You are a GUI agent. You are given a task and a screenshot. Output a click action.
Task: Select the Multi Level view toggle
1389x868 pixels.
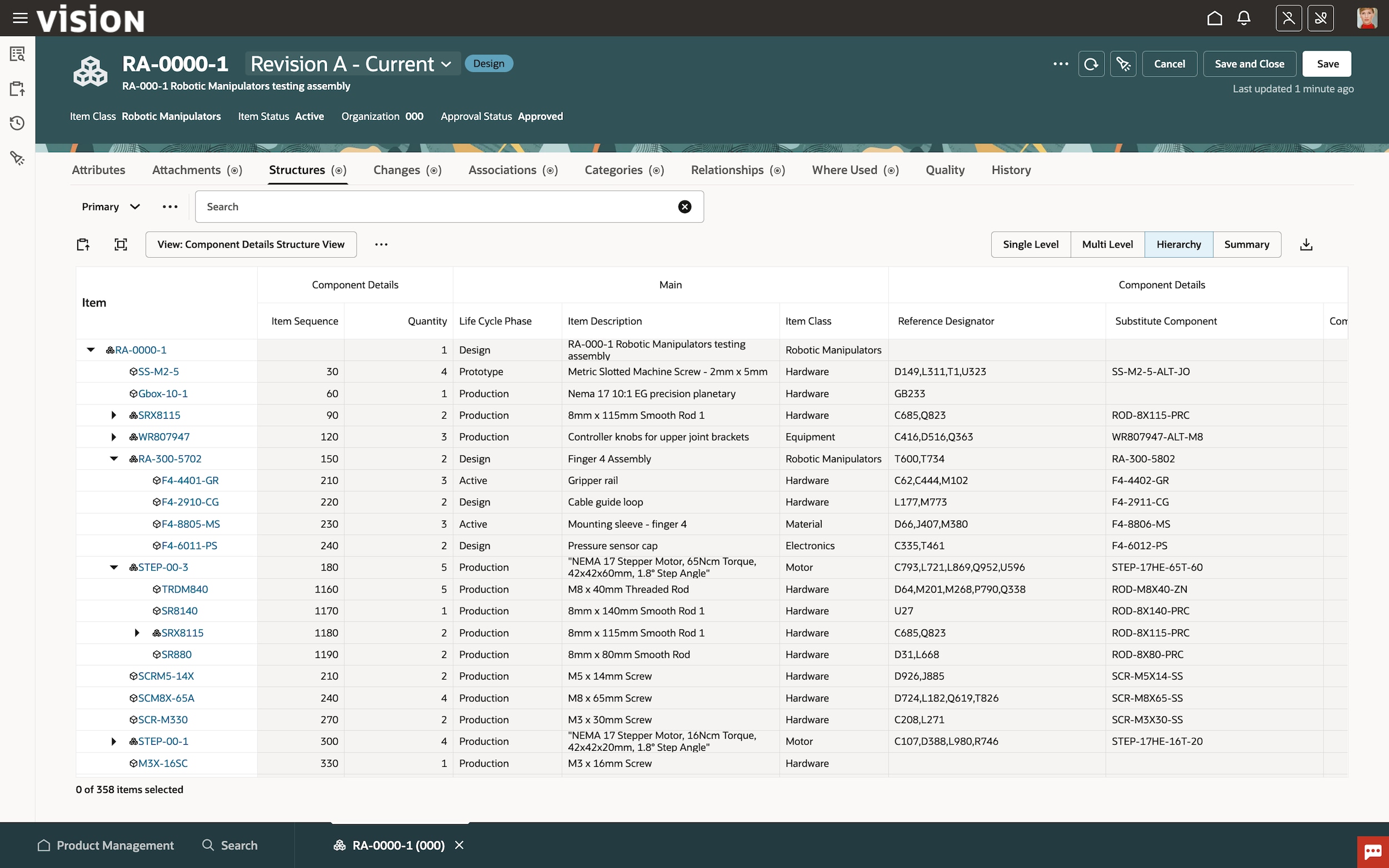(x=1107, y=244)
